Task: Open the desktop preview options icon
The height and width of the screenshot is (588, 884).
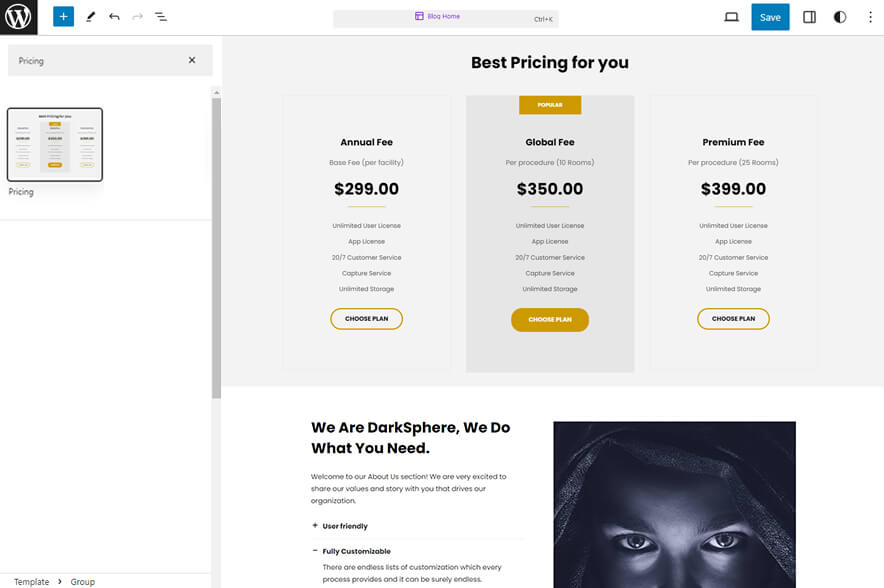Action: point(731,16)
